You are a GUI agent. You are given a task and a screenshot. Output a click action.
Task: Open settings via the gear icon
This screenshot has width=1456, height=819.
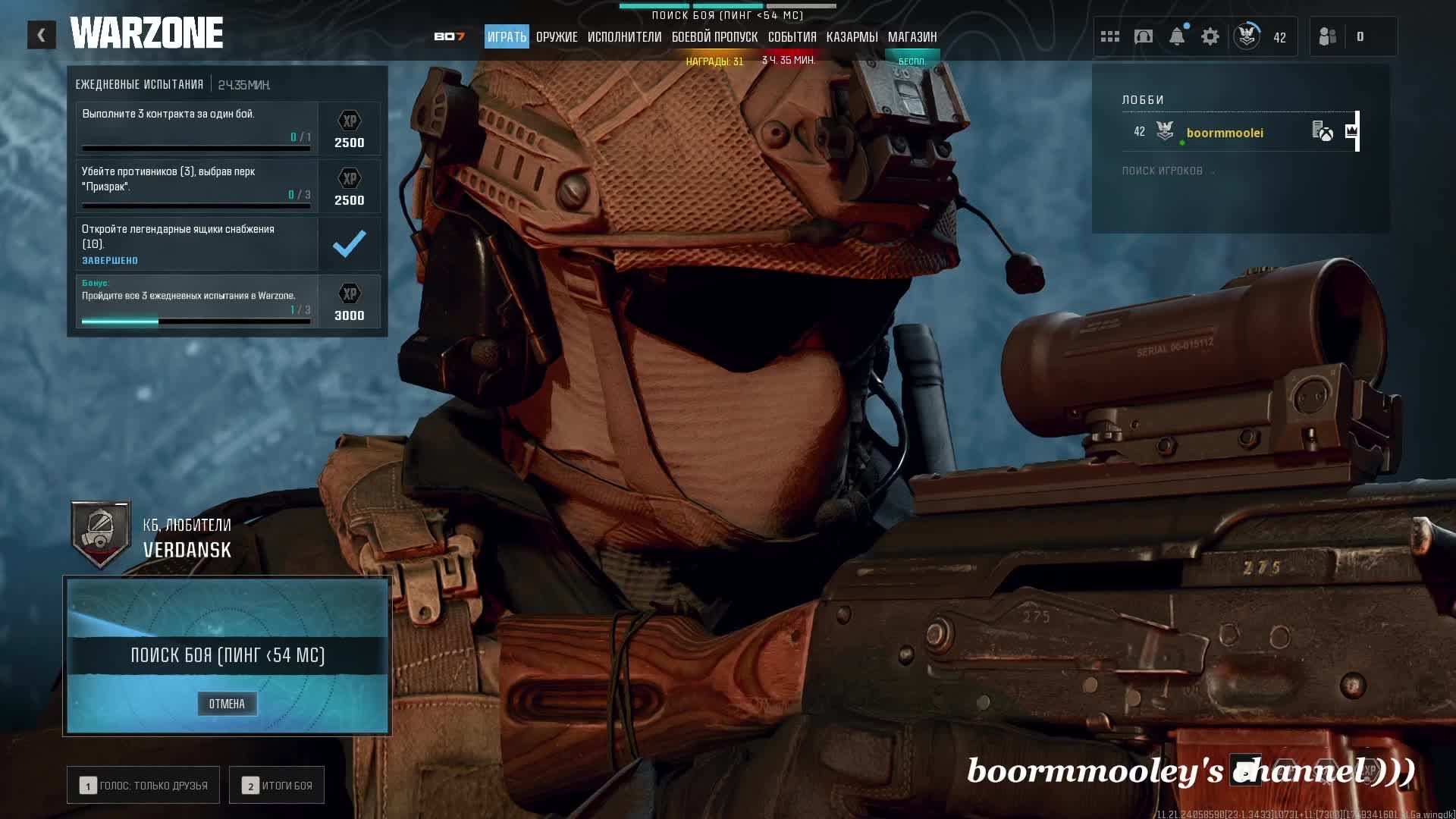coord(1210,36)
